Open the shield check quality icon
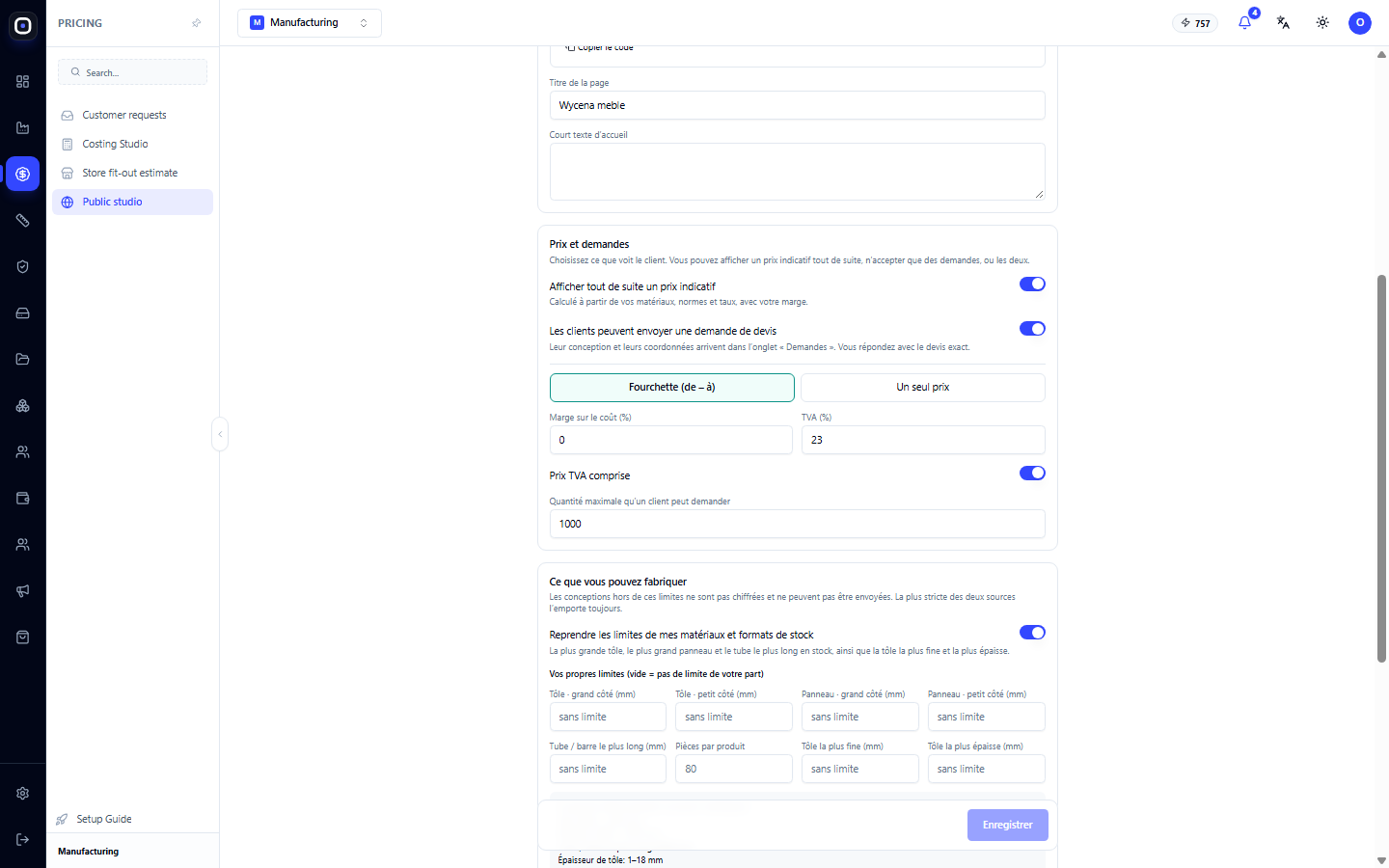 (22, 267)
